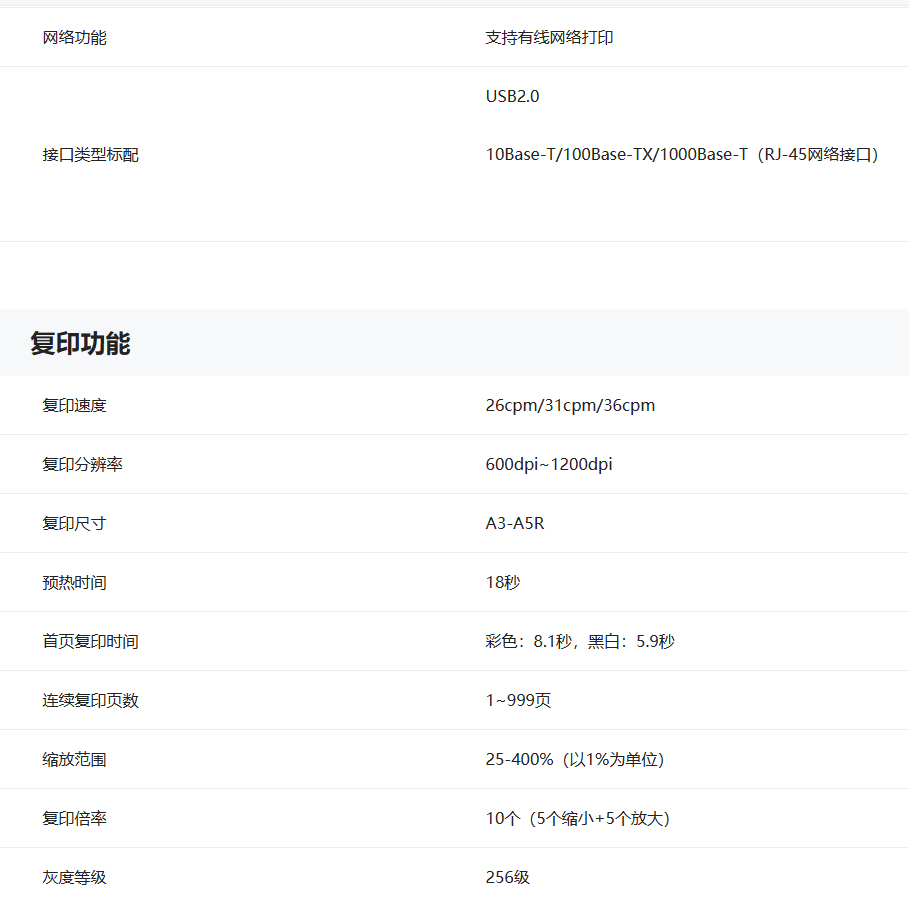Click the 复印功能 section heading
This screenshot has height=898, width=909.
click(80, 344)
